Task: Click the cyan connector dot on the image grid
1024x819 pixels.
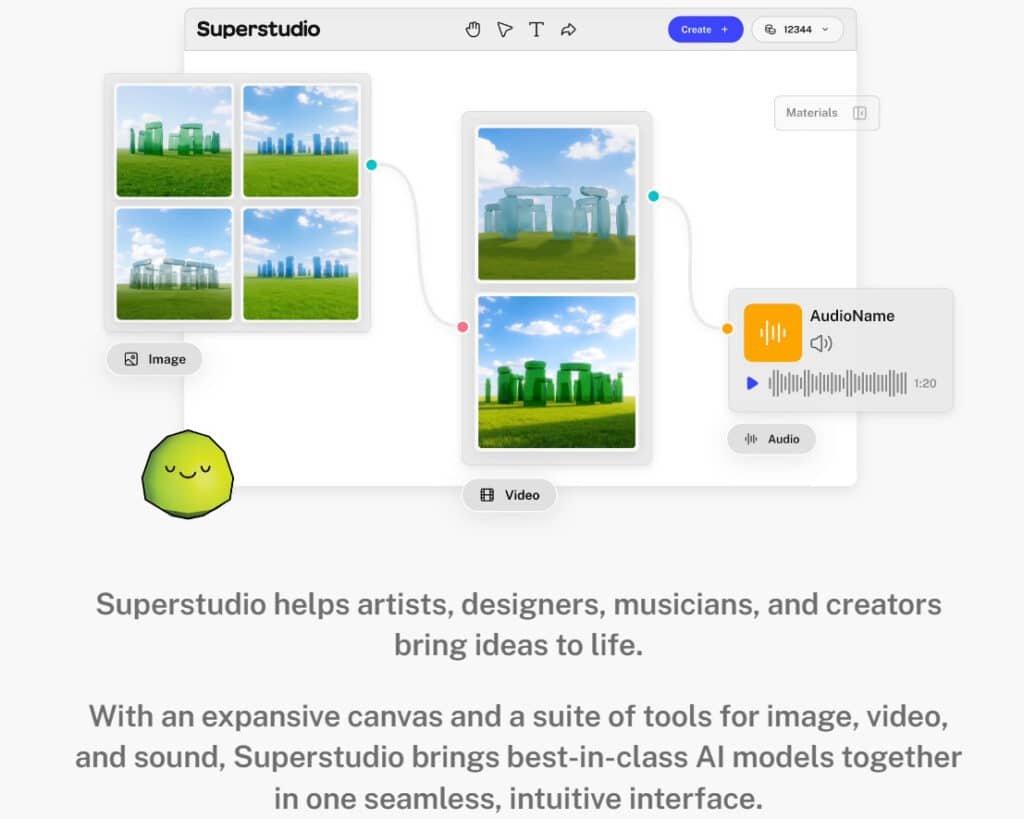Action: tap(372, 163)
